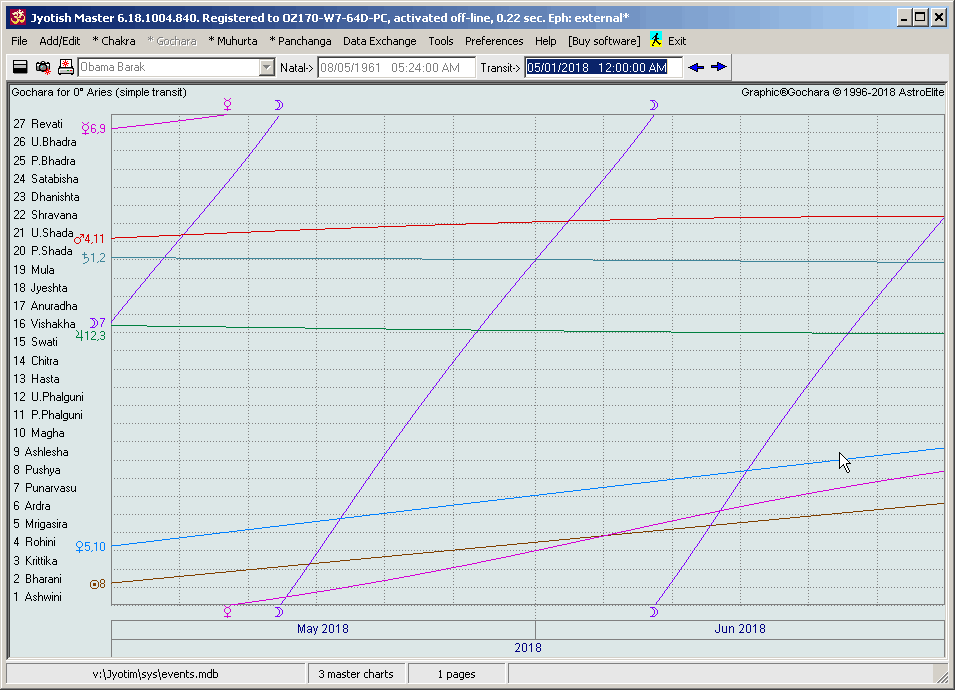Open the Muhurta menu

coord(233,41)
